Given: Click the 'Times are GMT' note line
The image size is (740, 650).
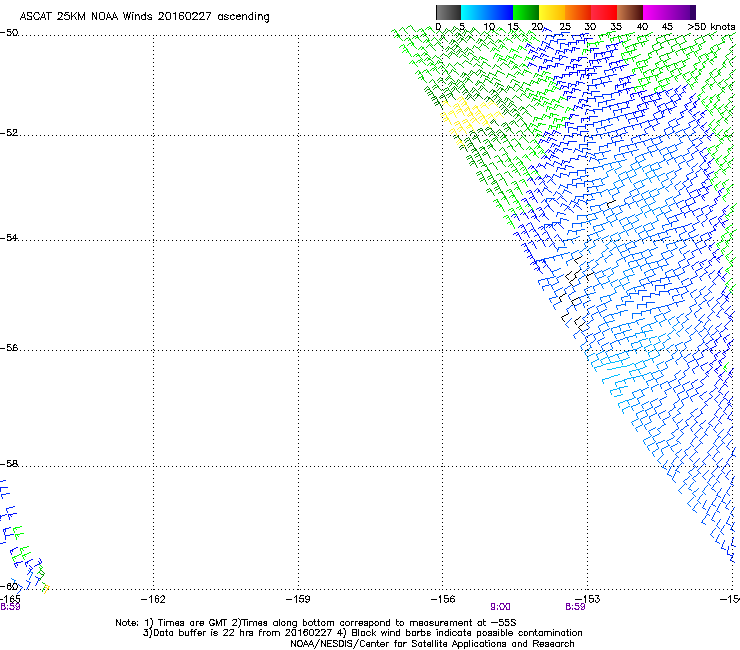Looking at the screenshot, I should tap(316, 623).
